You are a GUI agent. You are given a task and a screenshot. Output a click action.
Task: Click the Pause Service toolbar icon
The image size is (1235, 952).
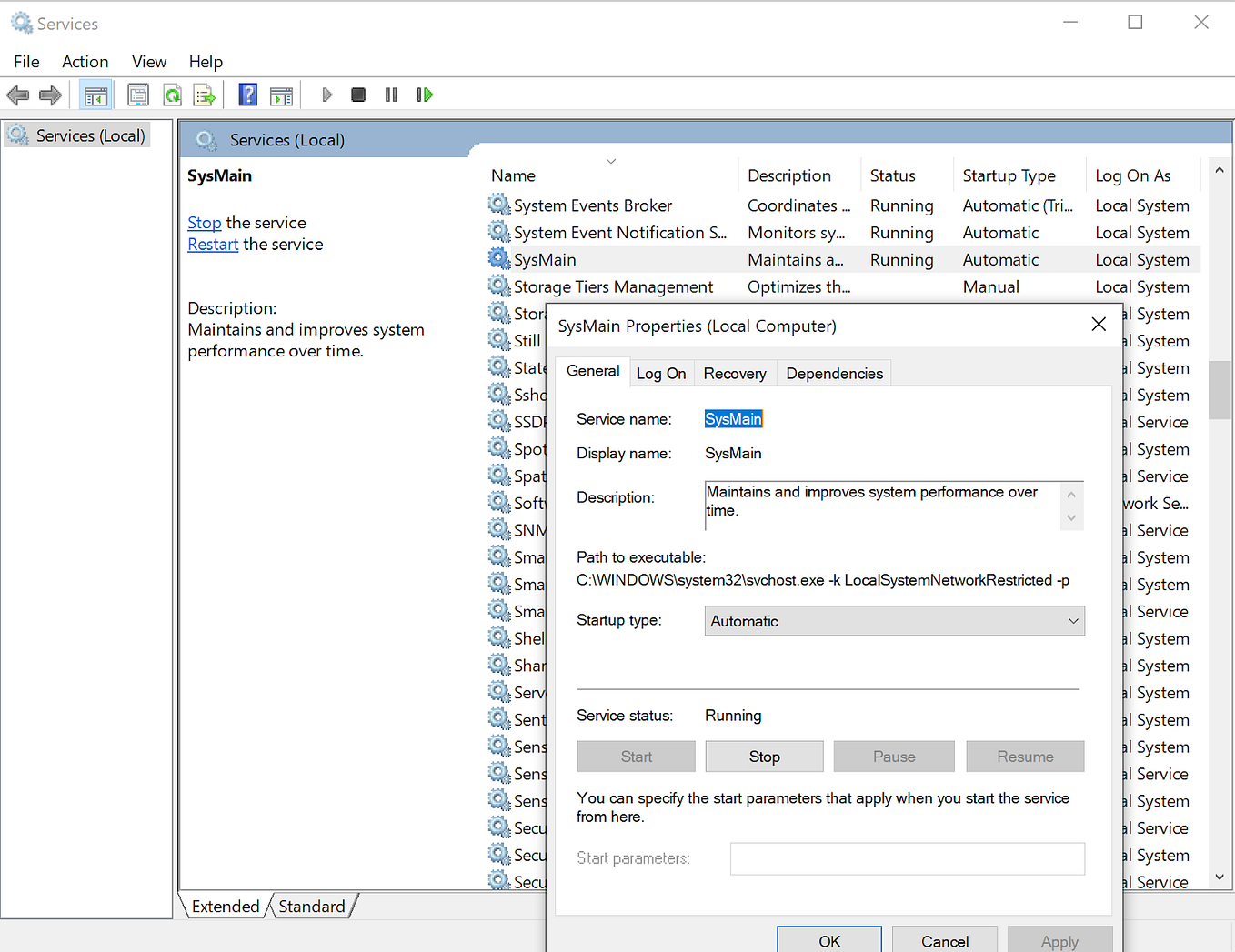[x=390, y=94]
